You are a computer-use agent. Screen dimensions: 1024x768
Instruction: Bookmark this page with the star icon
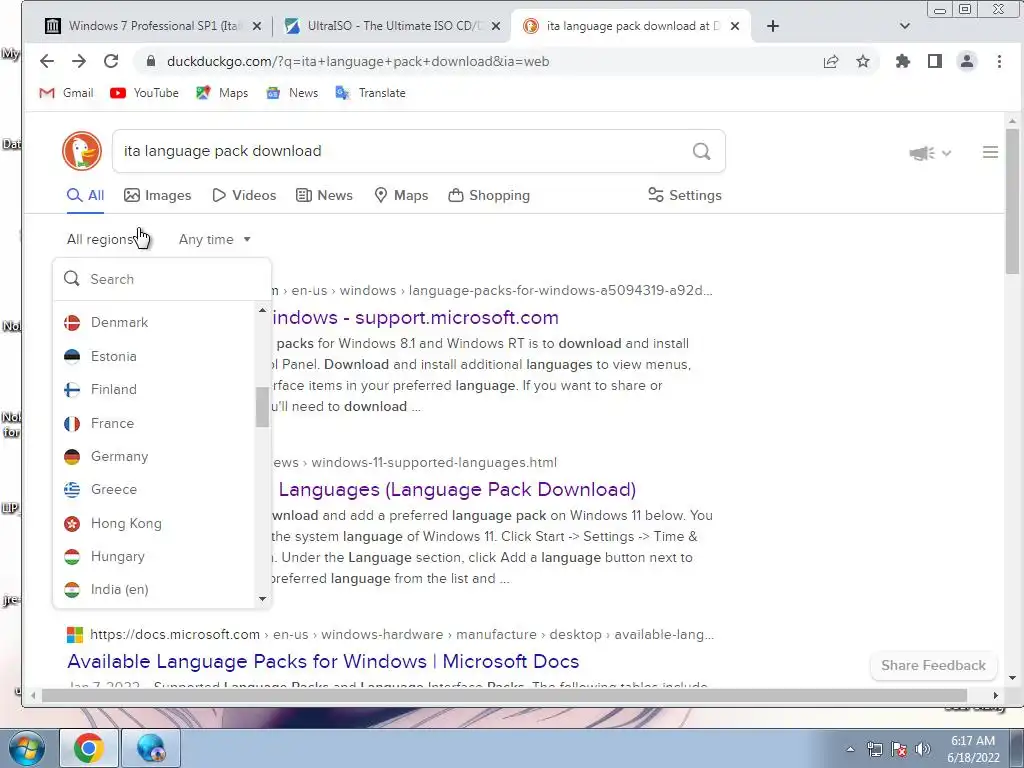tap(863, 61)
